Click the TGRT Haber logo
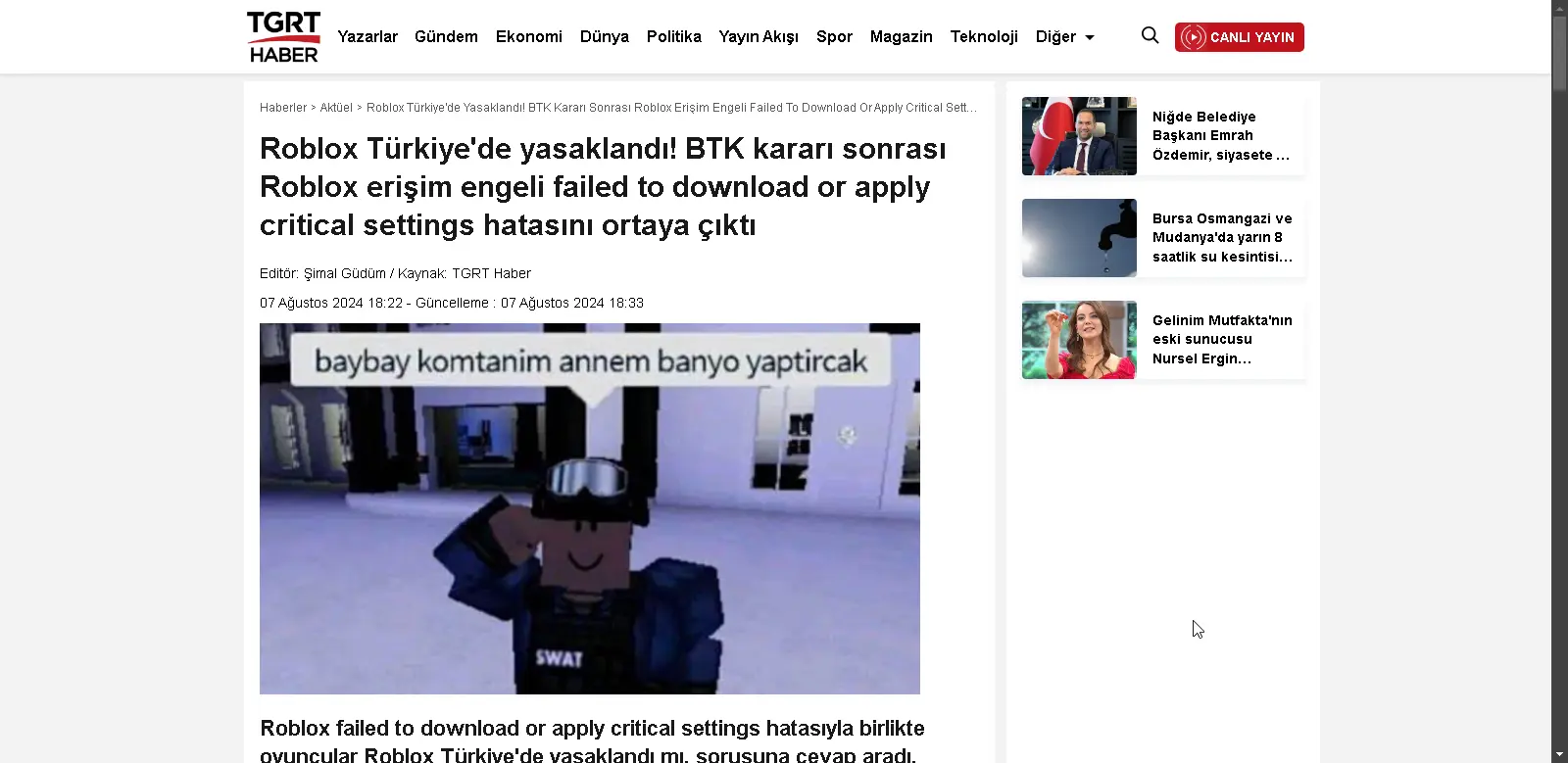This screenshot has width=1568, height=763. click(283, 37)
